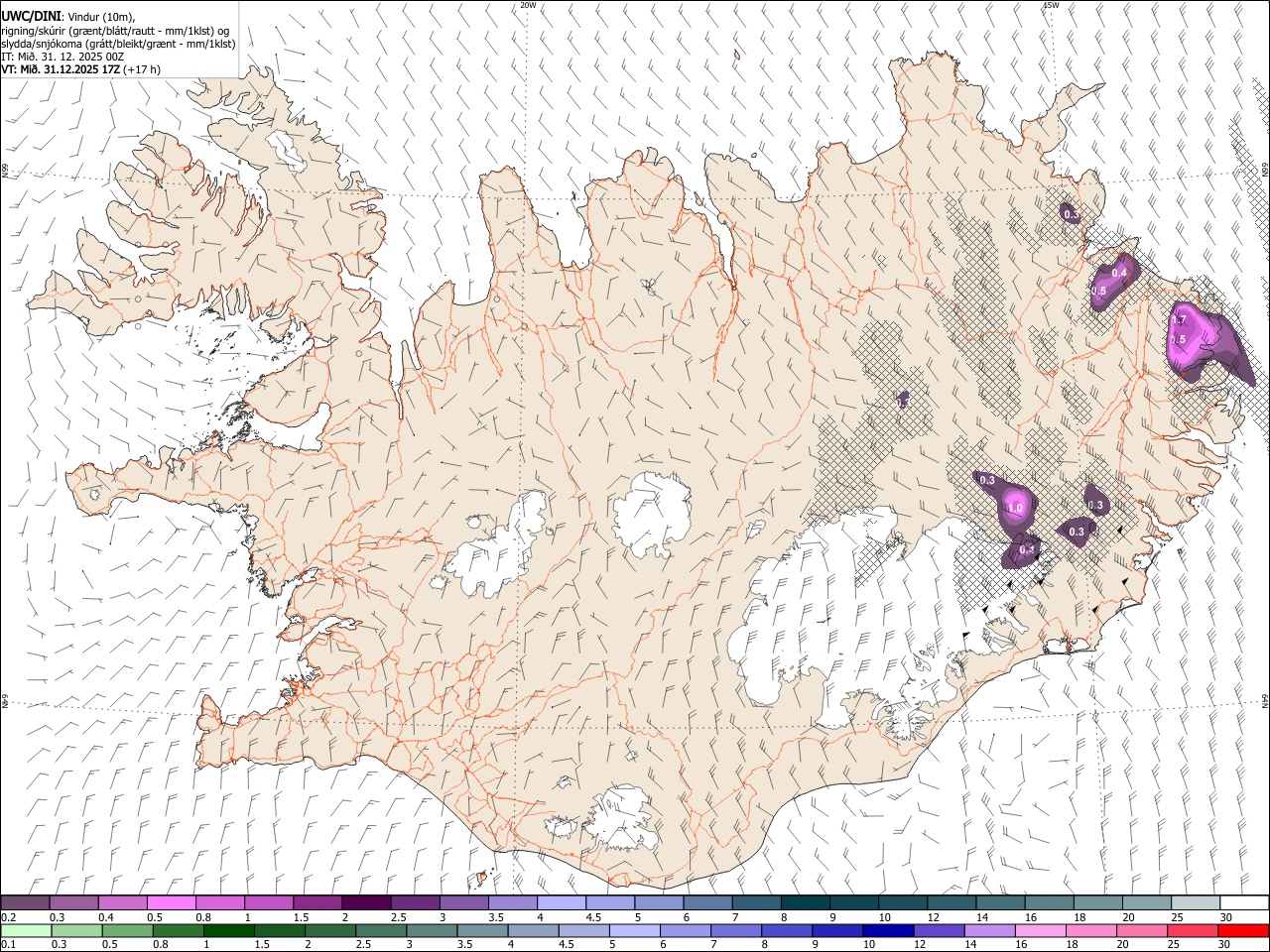Click the lightest green 0.1 rain legend swatch
The width and height of the screenshot is (1270, 952).
(x=26, y=930)
